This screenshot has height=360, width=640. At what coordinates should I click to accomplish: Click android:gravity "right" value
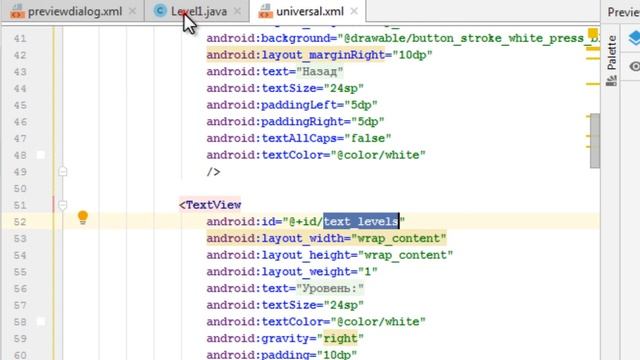tap(340, 338)
